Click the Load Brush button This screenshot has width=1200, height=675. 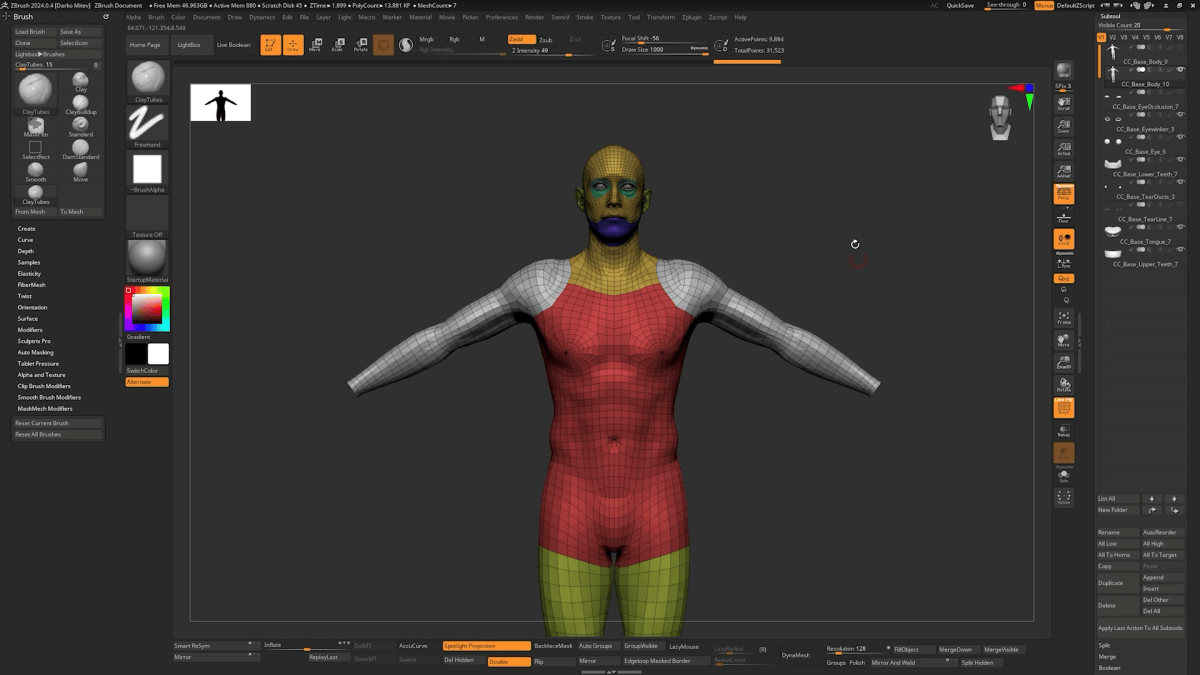(x=33, y=32)
